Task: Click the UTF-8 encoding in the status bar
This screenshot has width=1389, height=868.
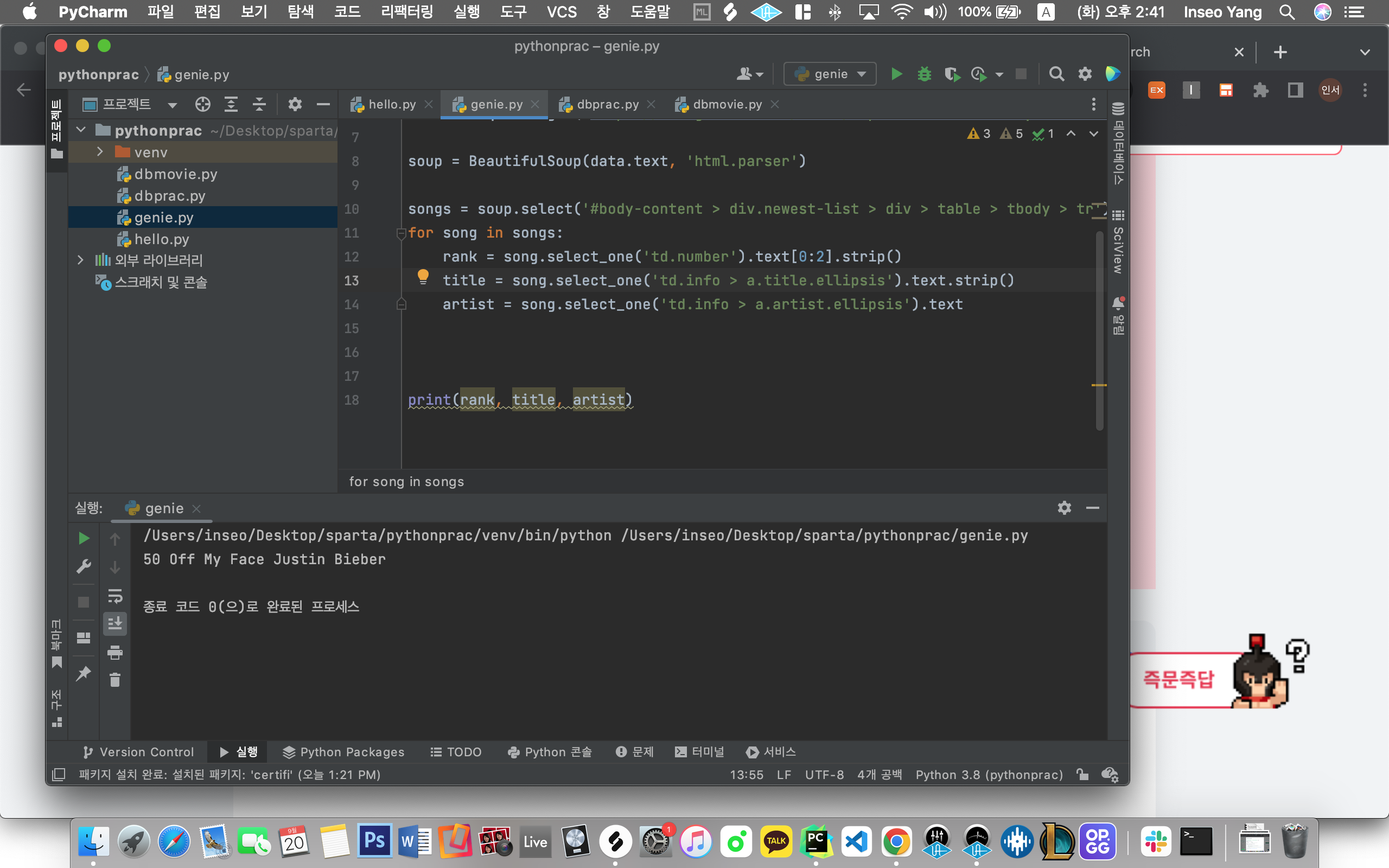Action: (824, 775)
